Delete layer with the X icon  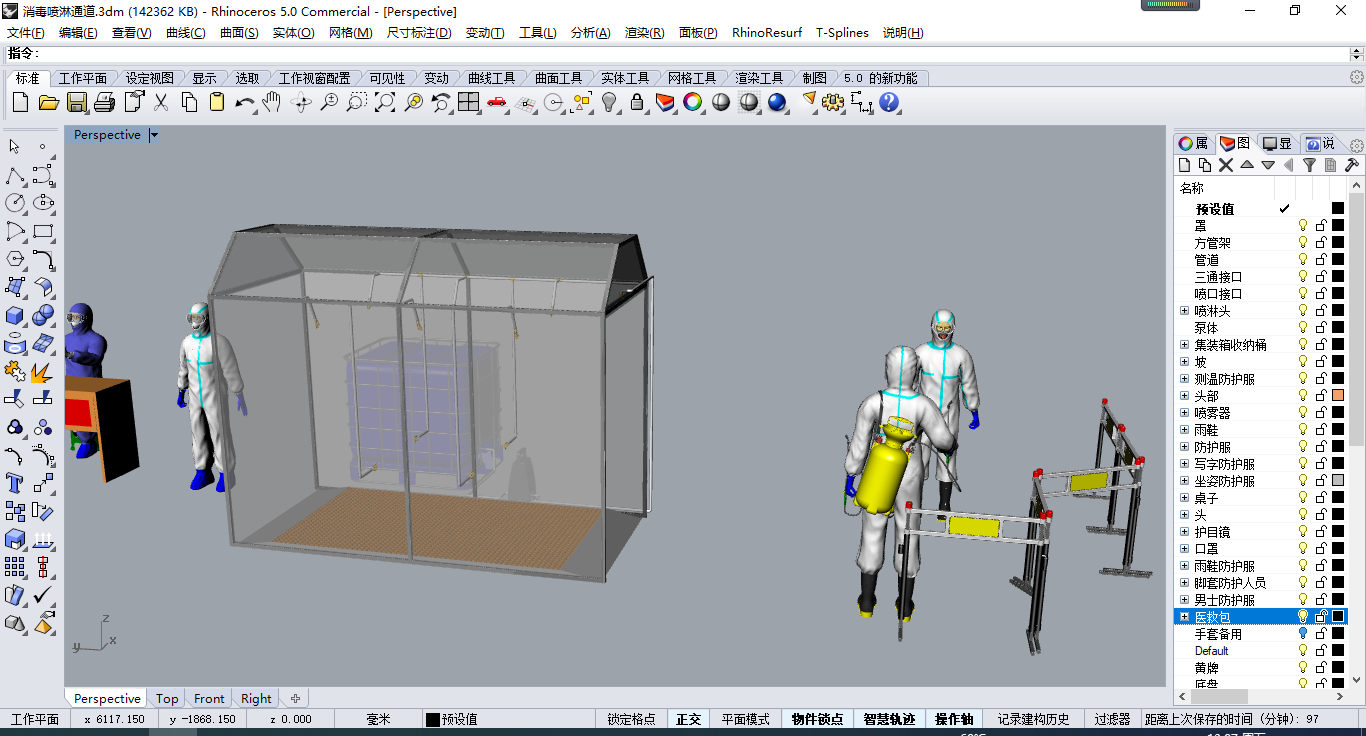coord(1226,165)
